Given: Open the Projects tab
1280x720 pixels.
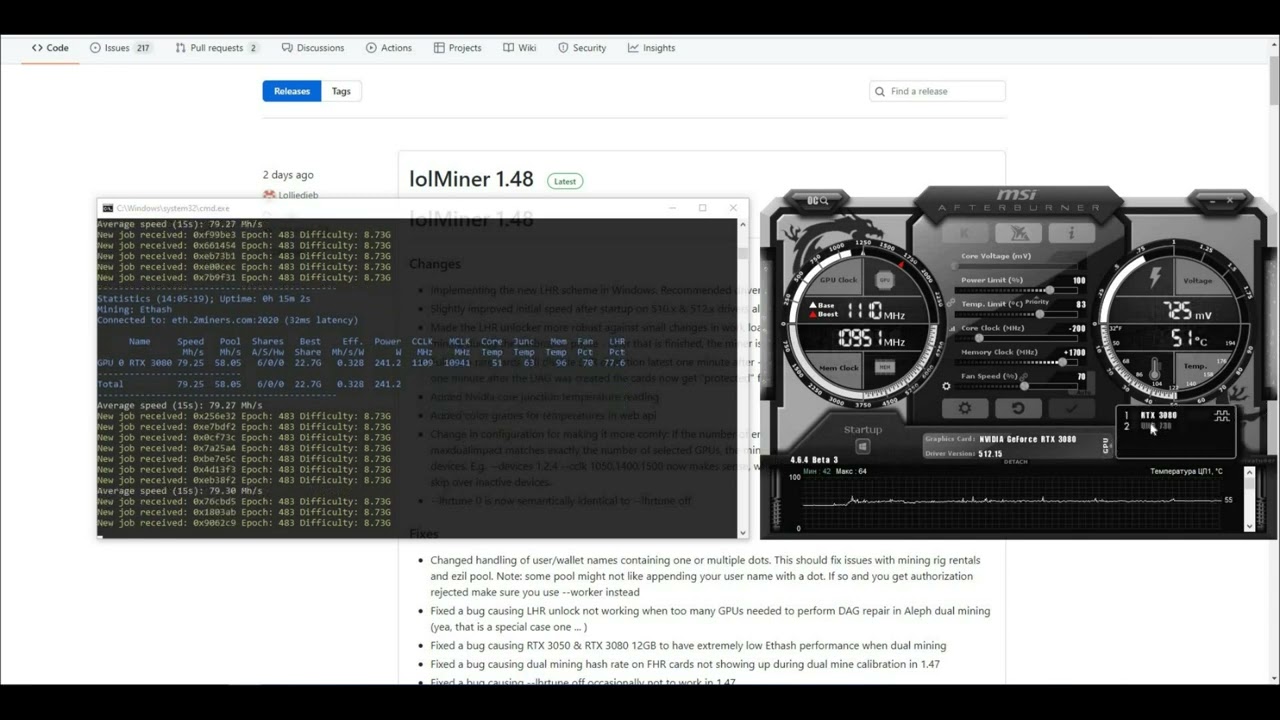Looking at the screenshot, I should point(458,48).
